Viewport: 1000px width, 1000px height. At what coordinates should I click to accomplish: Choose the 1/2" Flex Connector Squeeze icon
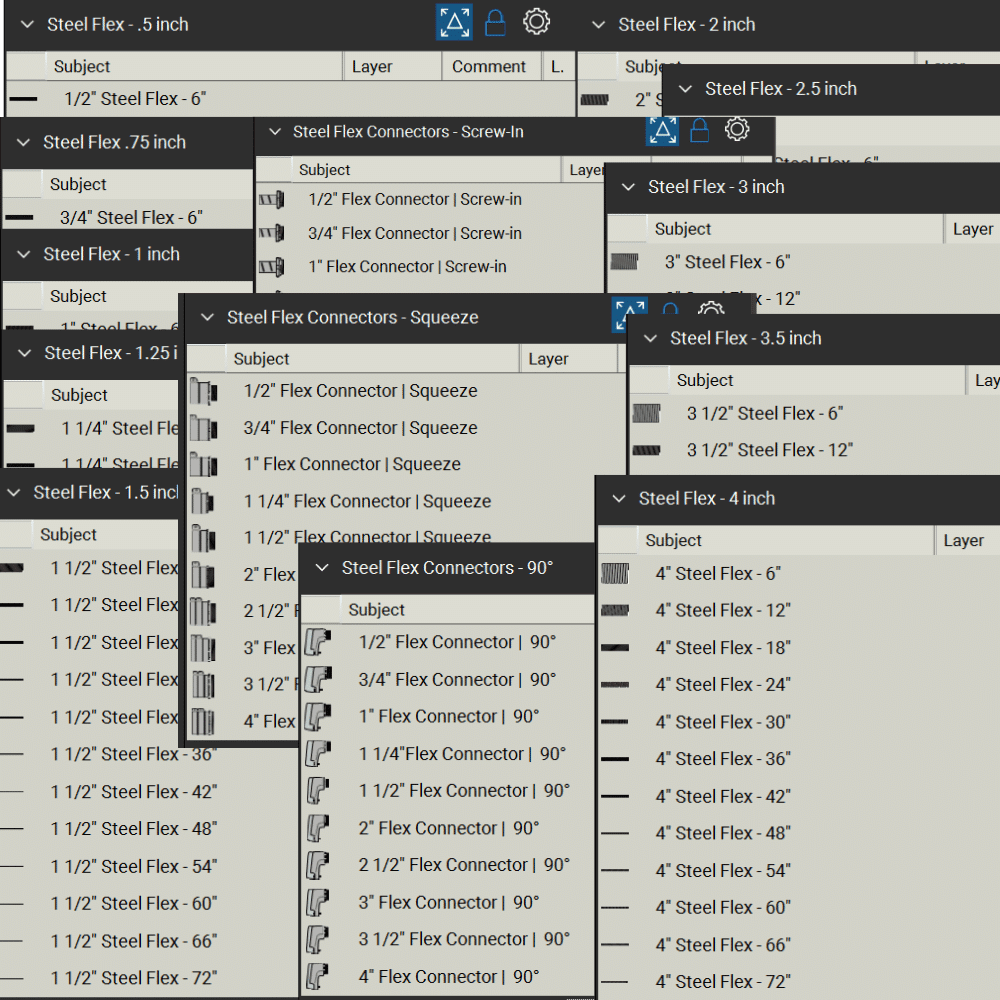click(x=204, y=391)
